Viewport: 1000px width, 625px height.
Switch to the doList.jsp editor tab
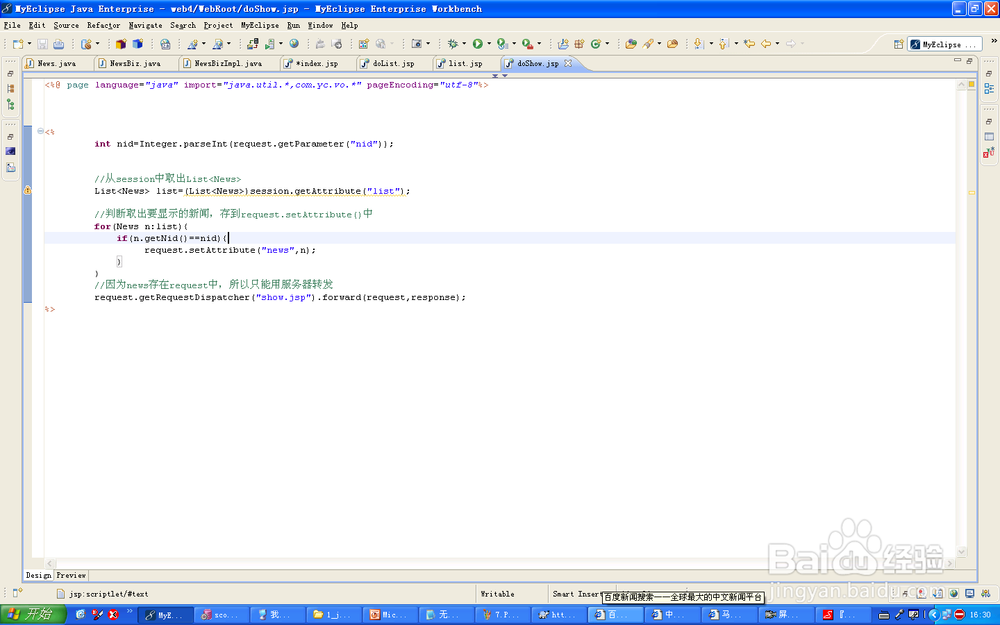click(393, 63)
